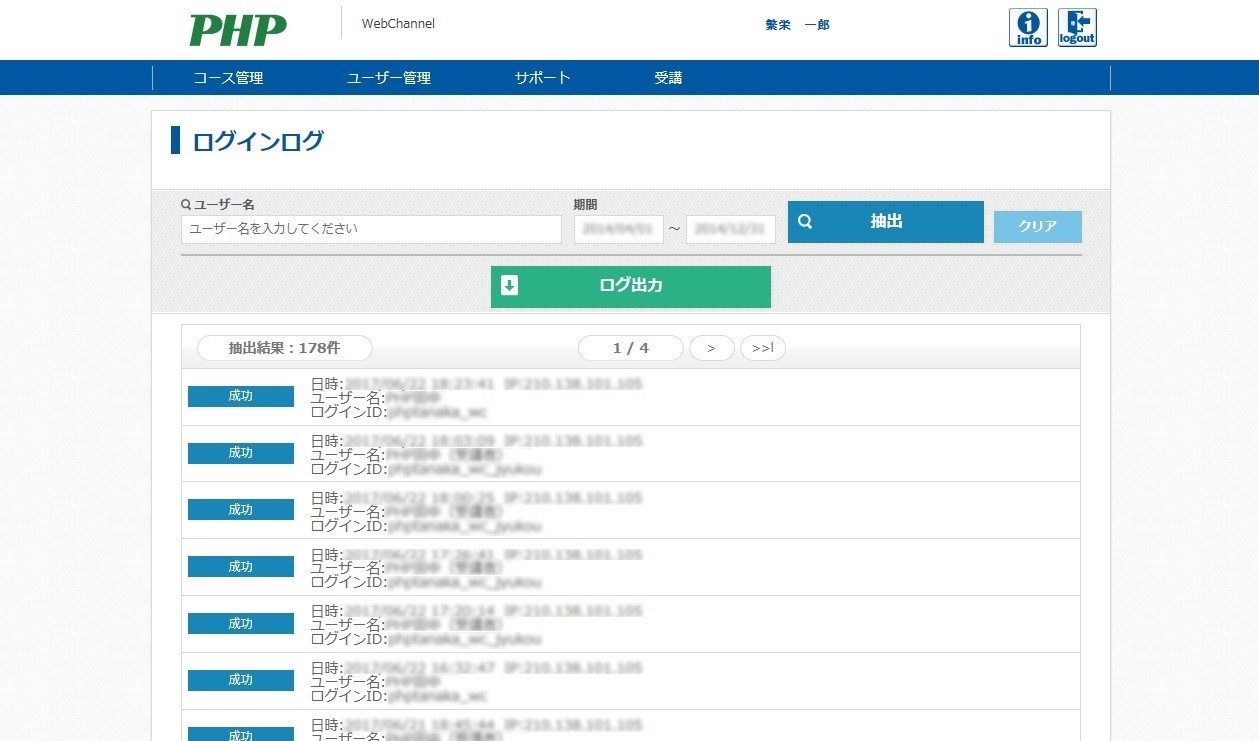Click the 成功 badge of the 16:32:47 entry
1259x741 pixels.
(x=241, y=680)
